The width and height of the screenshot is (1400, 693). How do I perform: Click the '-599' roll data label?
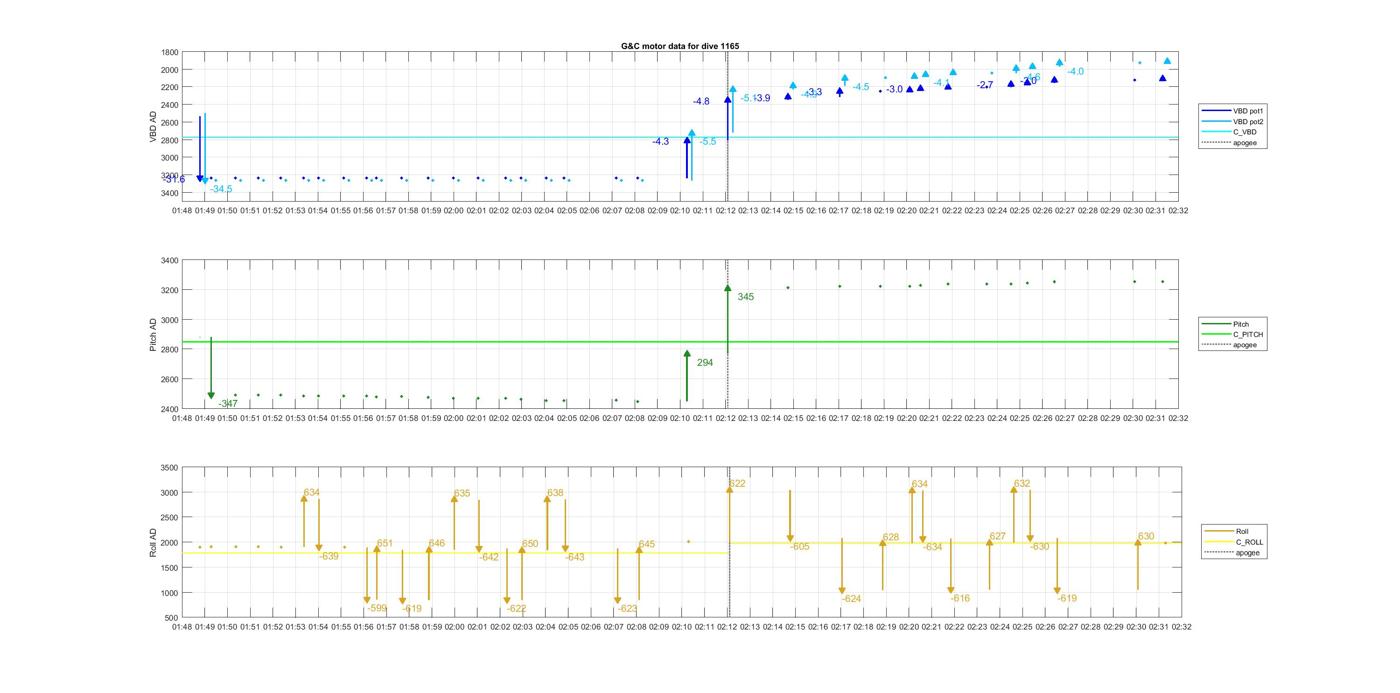tap(376, 608)
